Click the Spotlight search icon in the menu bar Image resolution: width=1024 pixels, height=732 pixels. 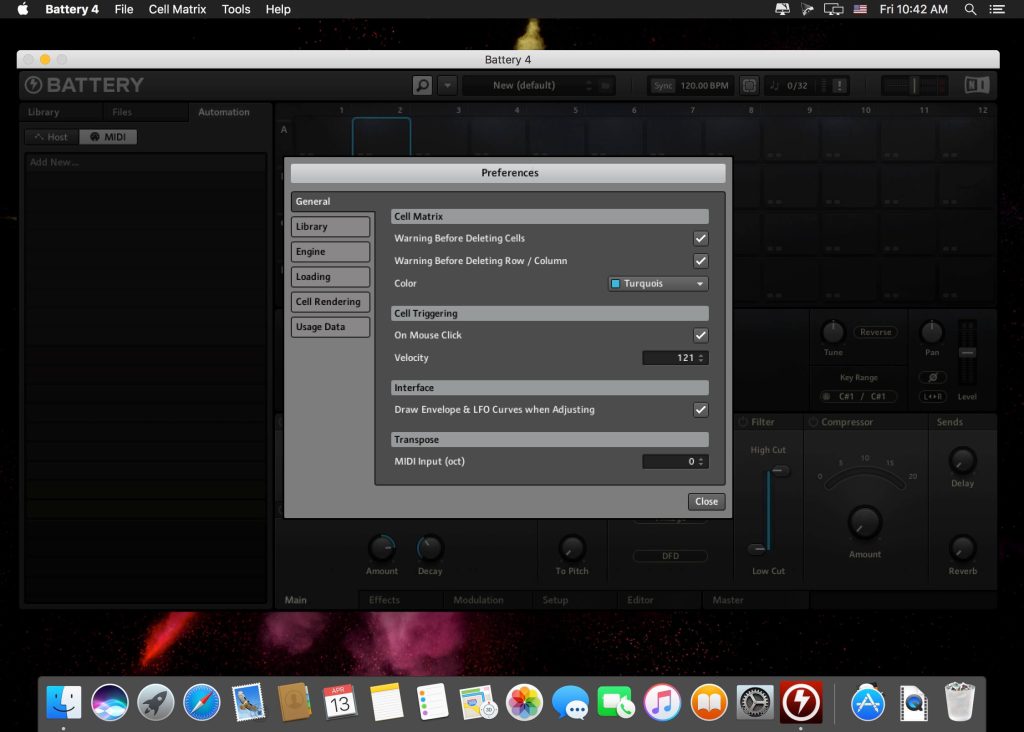[968, 9]
